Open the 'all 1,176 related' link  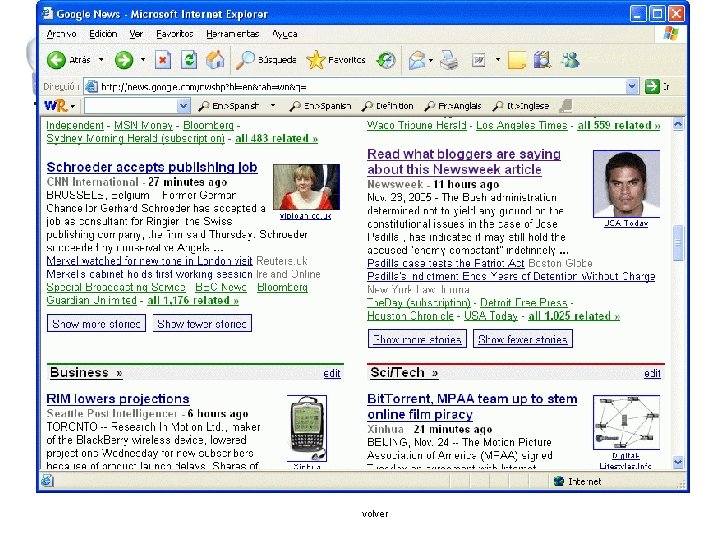click(193, 300)
